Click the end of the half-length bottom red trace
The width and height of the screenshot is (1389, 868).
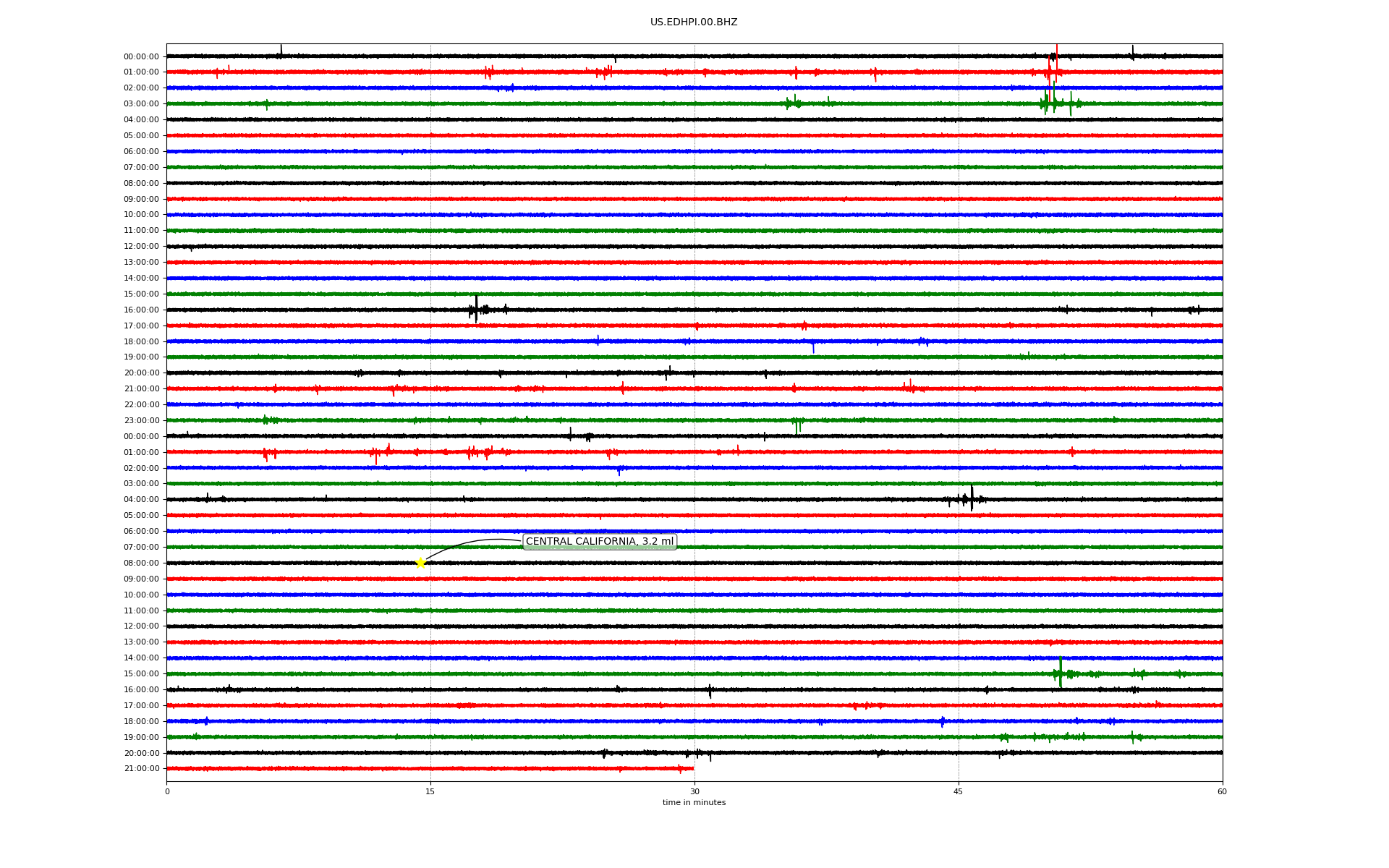click(x=692, y=768)
